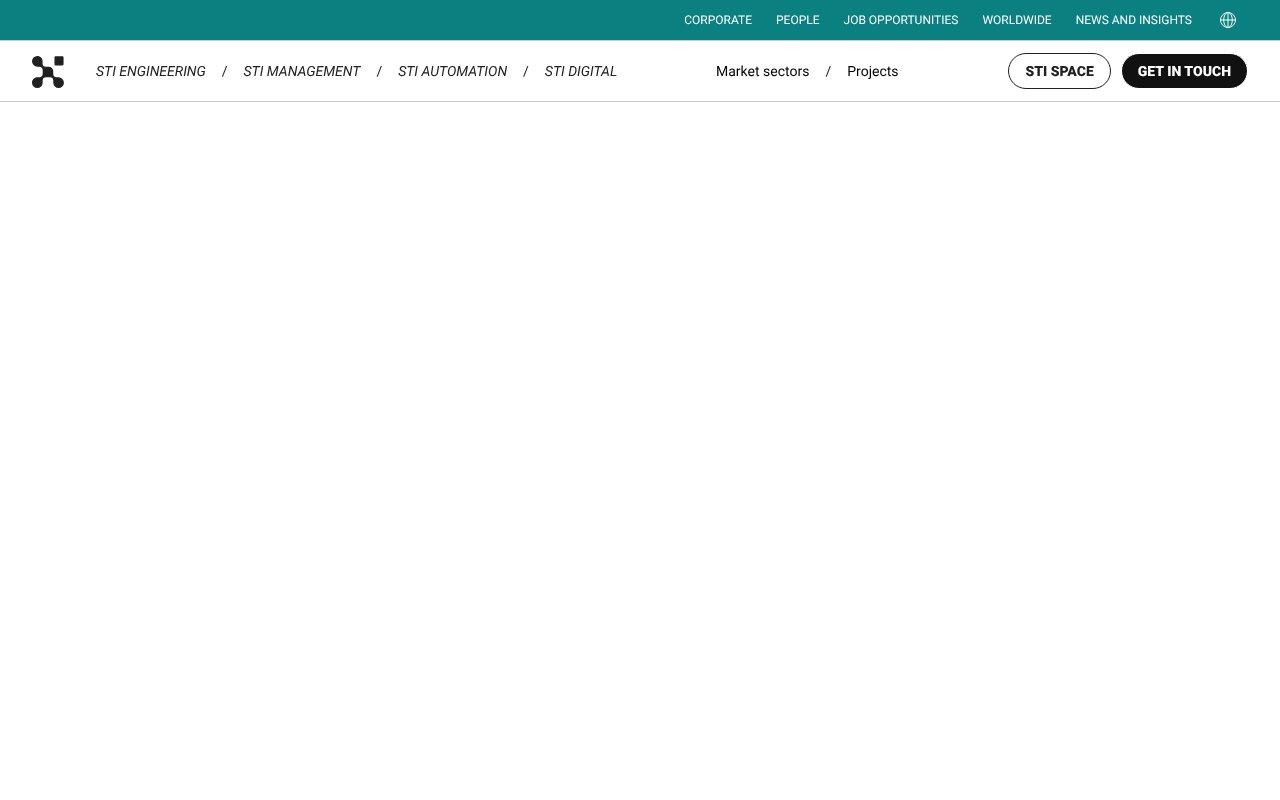Click the slash after STI MANAGEMENT

(x=379, y=71)
